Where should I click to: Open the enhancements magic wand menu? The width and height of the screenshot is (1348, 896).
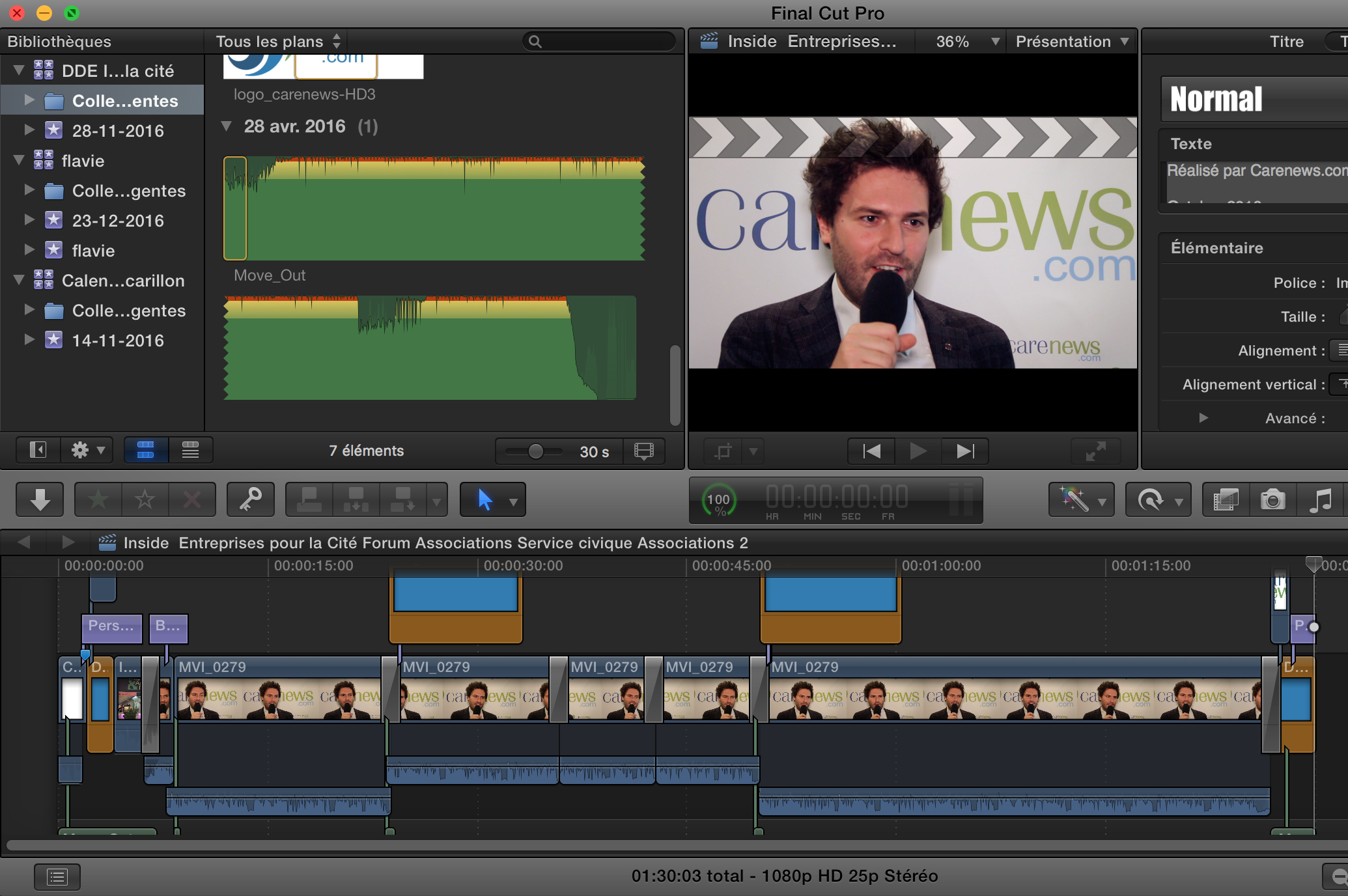pos(1081,500)
